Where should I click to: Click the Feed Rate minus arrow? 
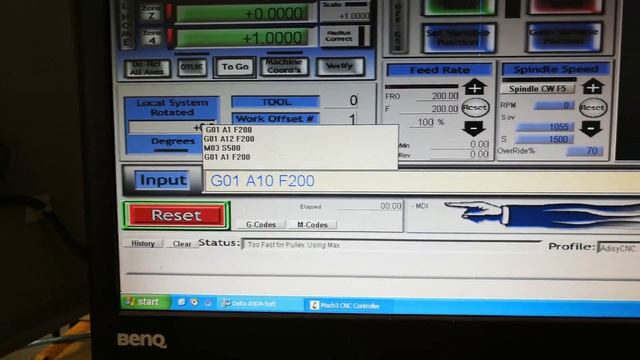pyautogui.click(x=474, y=129)
